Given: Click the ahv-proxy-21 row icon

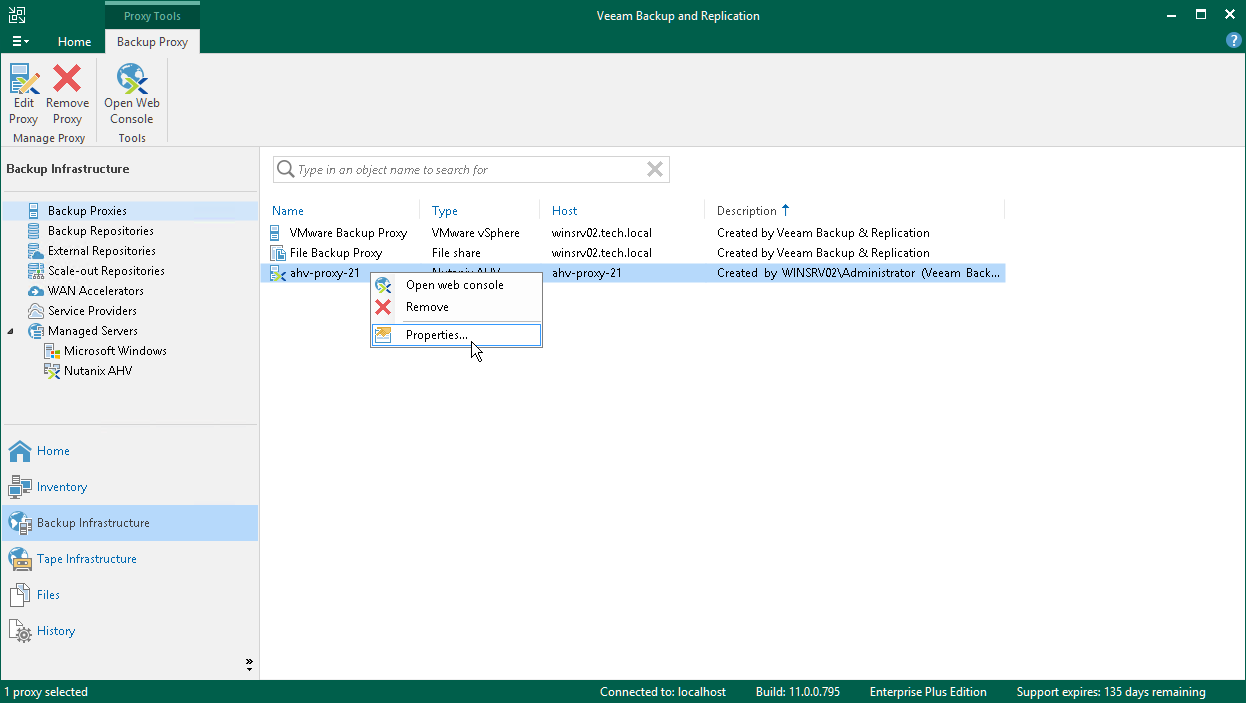Looking at the screenshot, I should [278, 273].
